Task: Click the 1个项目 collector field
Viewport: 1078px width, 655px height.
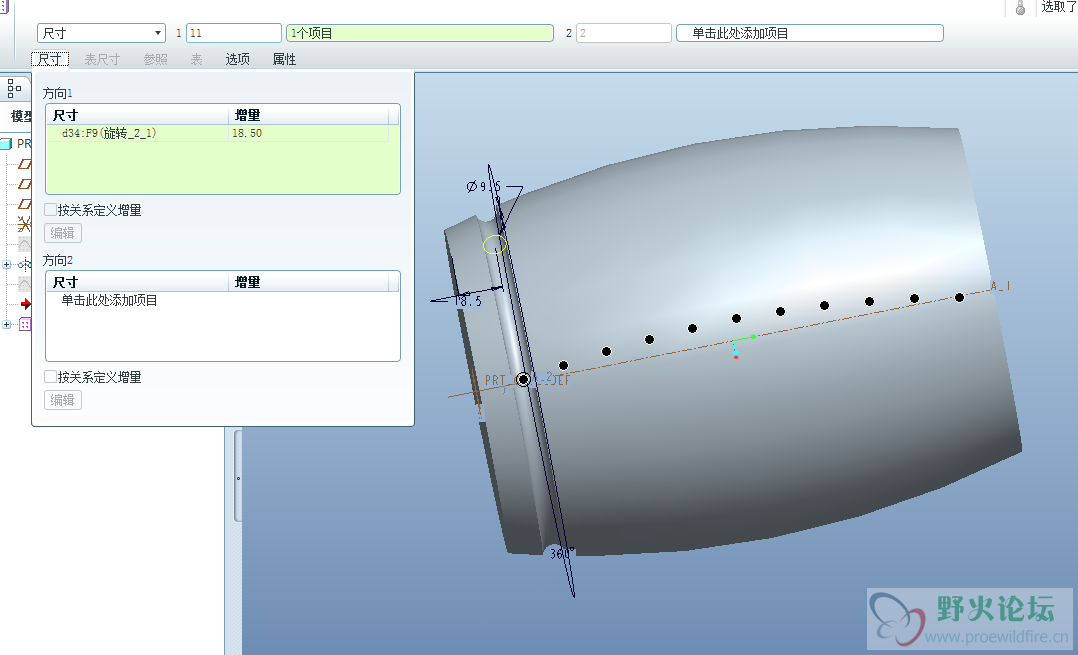Action: [x=420, y=33]
